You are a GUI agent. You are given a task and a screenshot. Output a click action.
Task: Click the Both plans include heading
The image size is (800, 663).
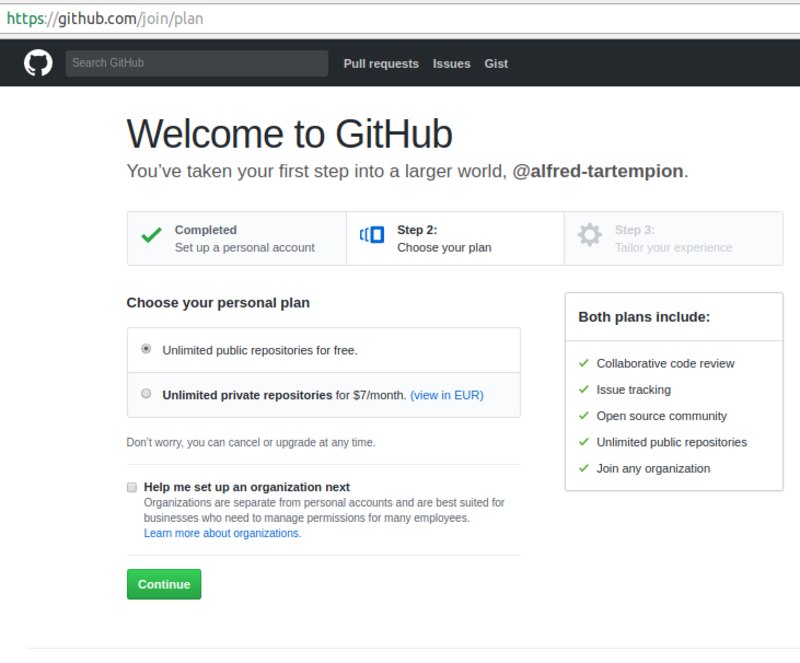point(644,317)
